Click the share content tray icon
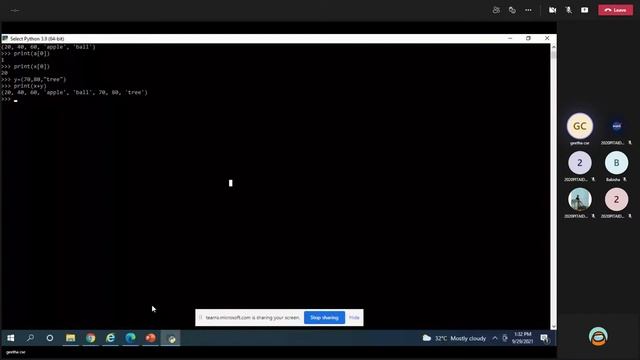The image size is (640, 360). [584, 10]
